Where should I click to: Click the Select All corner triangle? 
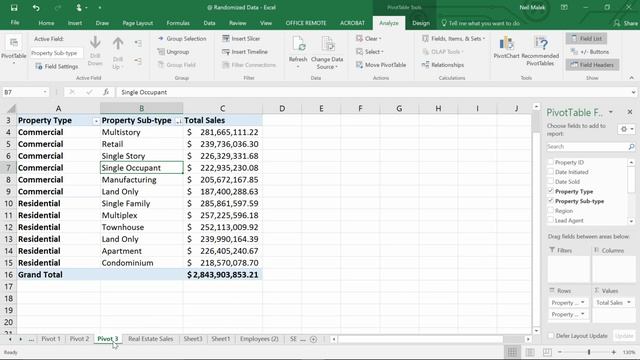click(11, 109)
